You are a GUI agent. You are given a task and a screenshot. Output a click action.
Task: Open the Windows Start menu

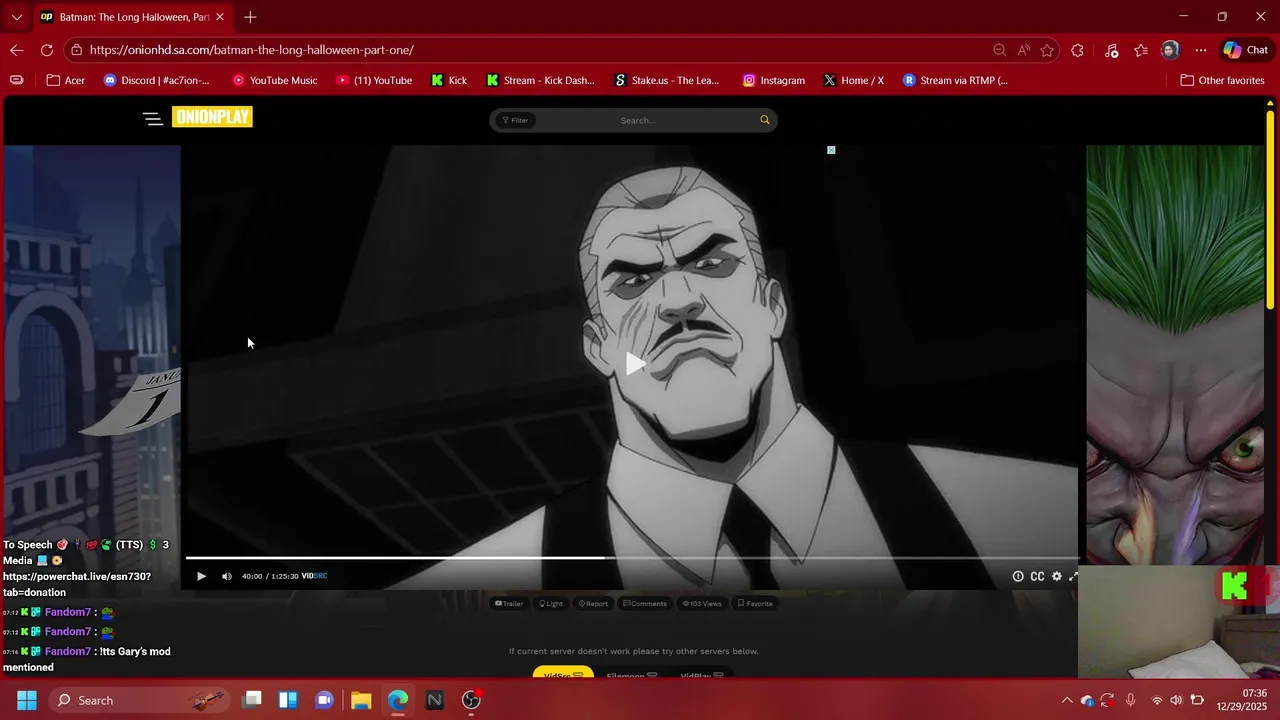pyautogui.click(x=27, y=700)
